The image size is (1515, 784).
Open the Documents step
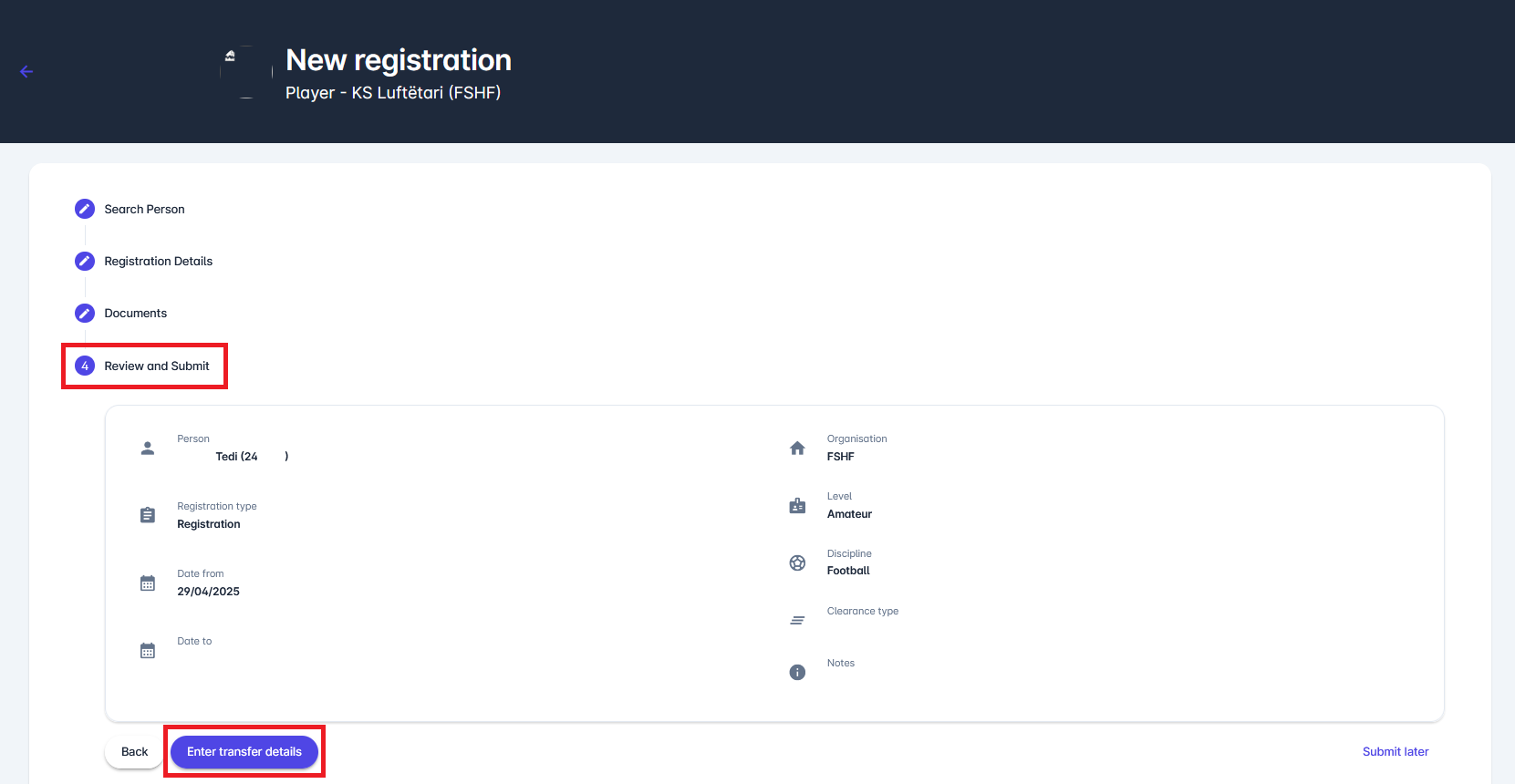135,314
